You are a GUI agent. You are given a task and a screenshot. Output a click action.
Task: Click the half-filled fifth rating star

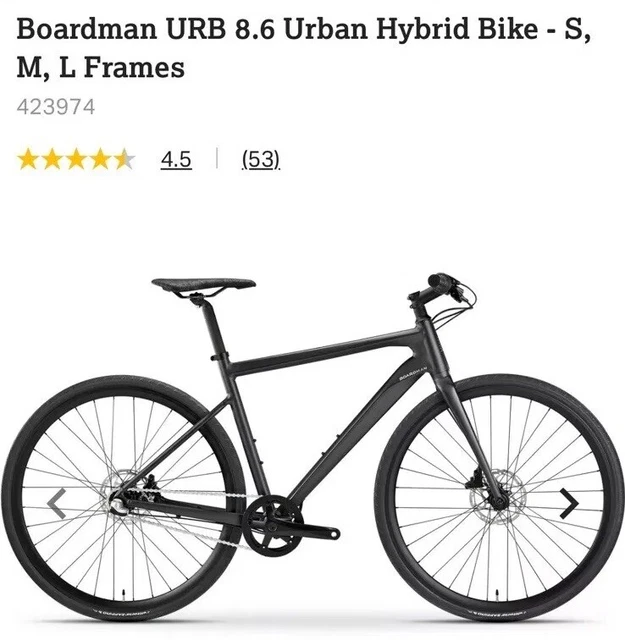[124, 159]
